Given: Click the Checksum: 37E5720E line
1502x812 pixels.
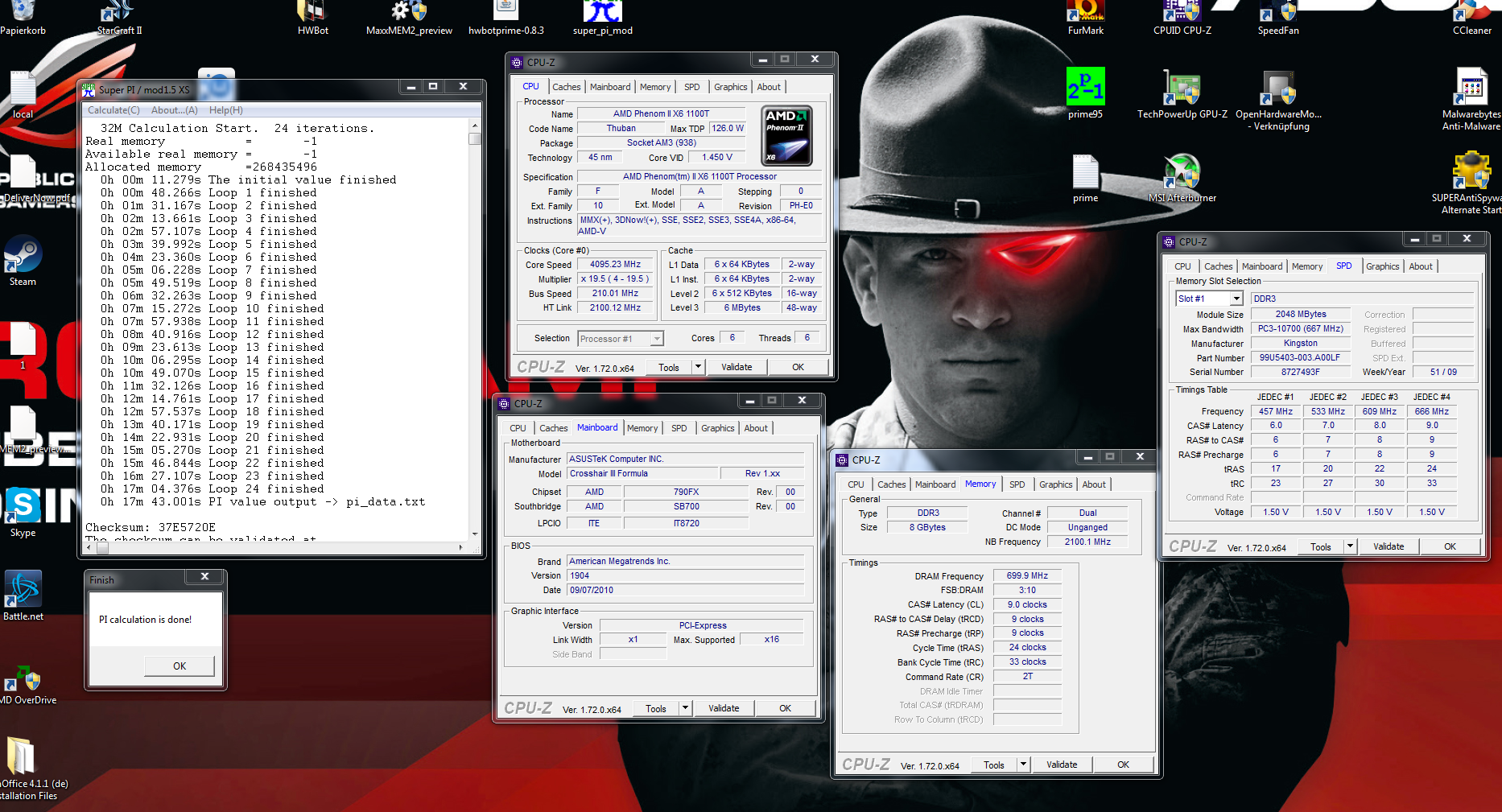Looking at the screenshot, I should coord(151,527).
